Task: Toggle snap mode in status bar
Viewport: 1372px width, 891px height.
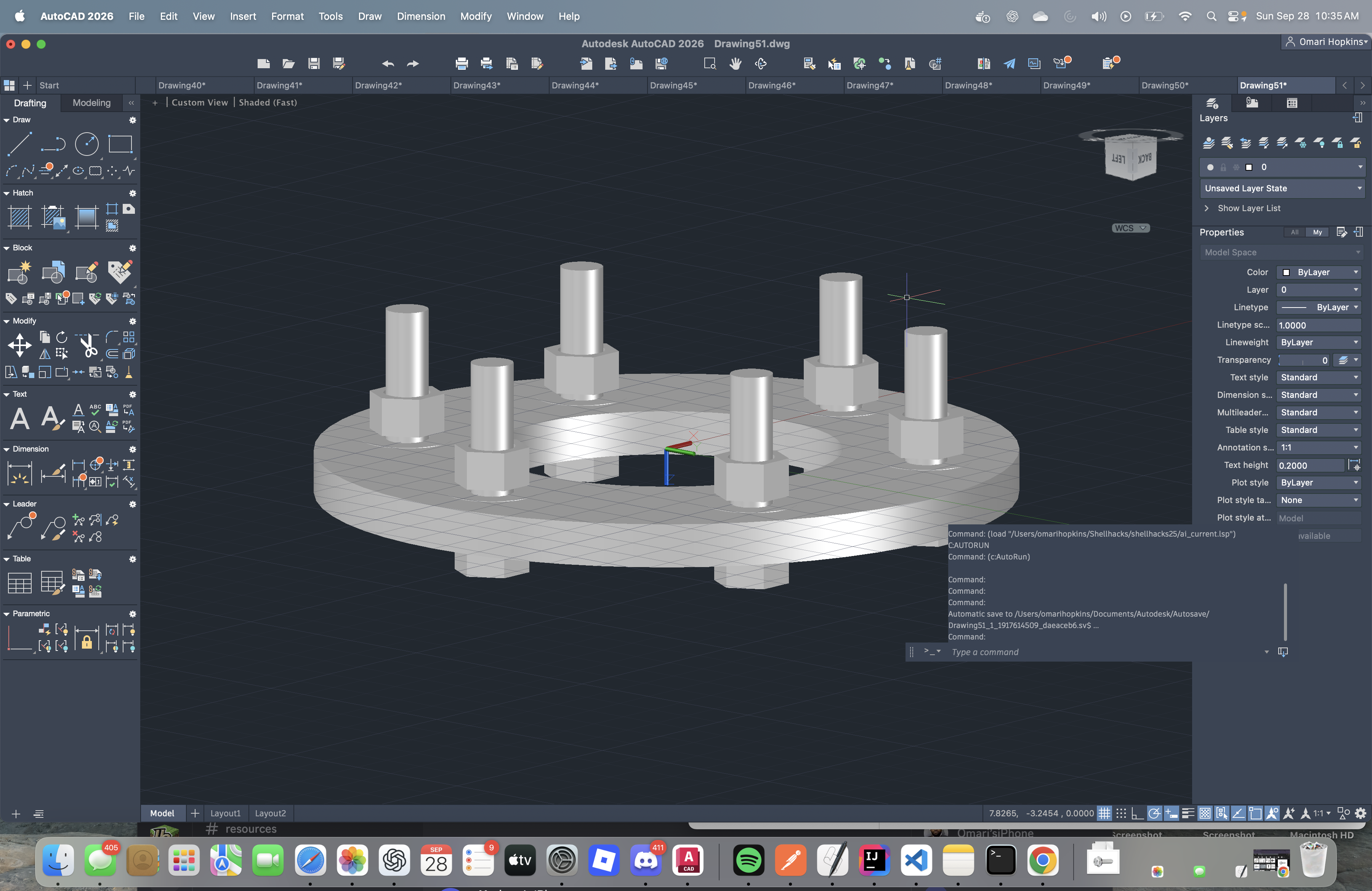Action: (1121, 813)
